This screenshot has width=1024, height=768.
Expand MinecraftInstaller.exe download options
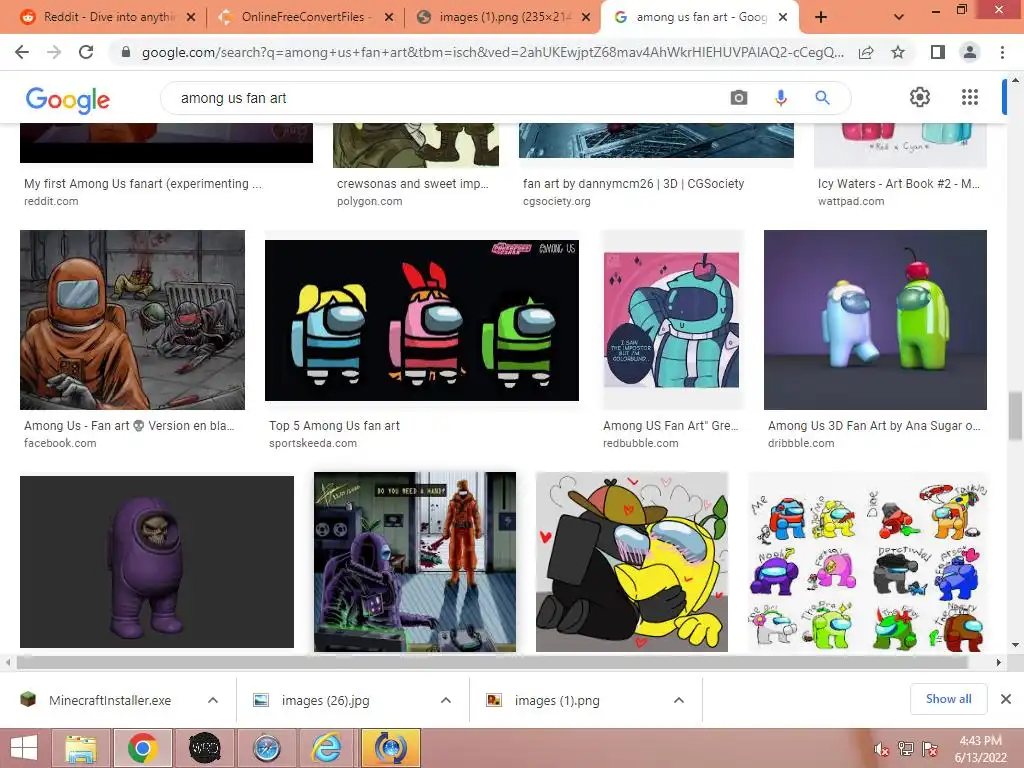[x=213, y=700]
